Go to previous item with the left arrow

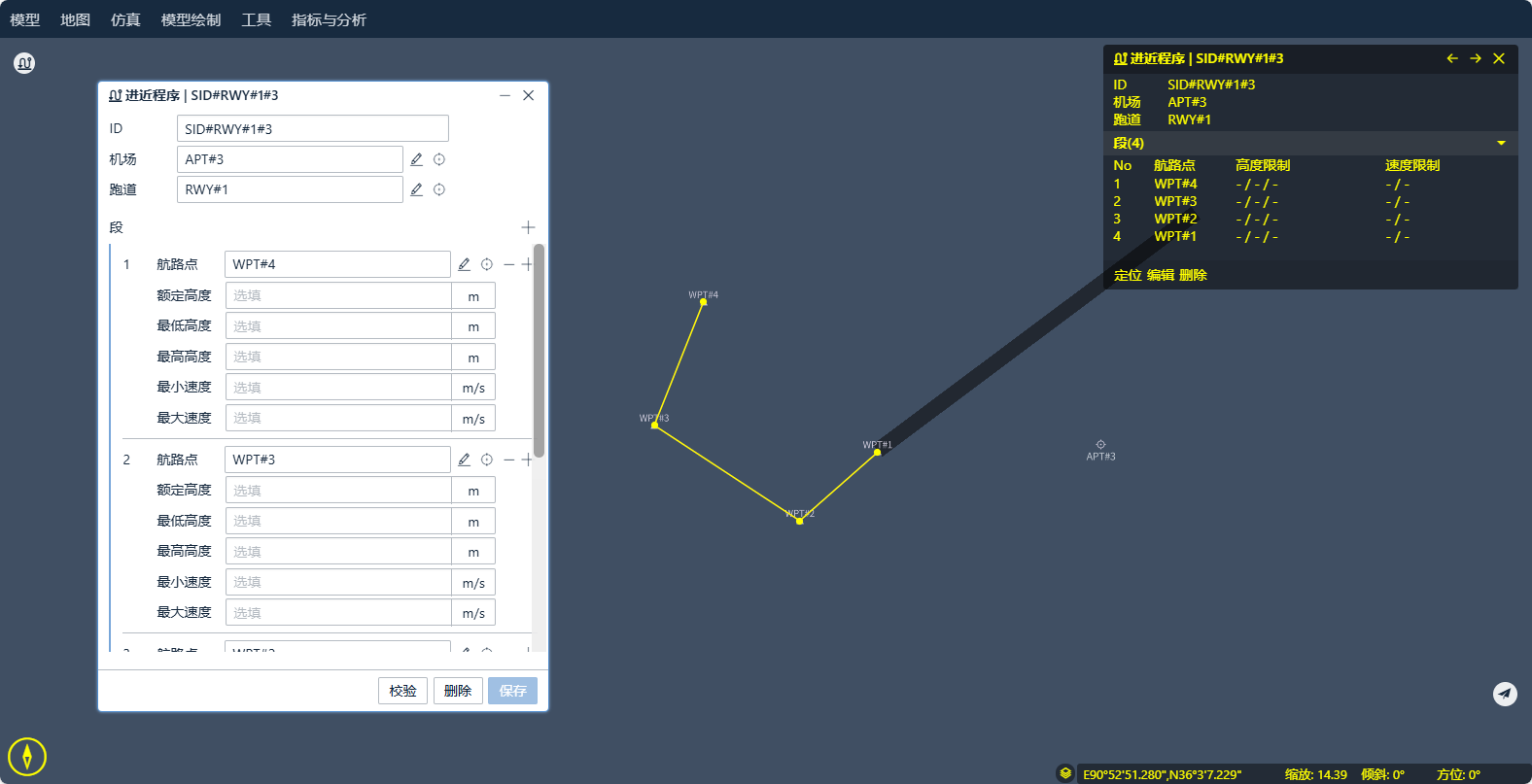click(x=1452, y=58)
